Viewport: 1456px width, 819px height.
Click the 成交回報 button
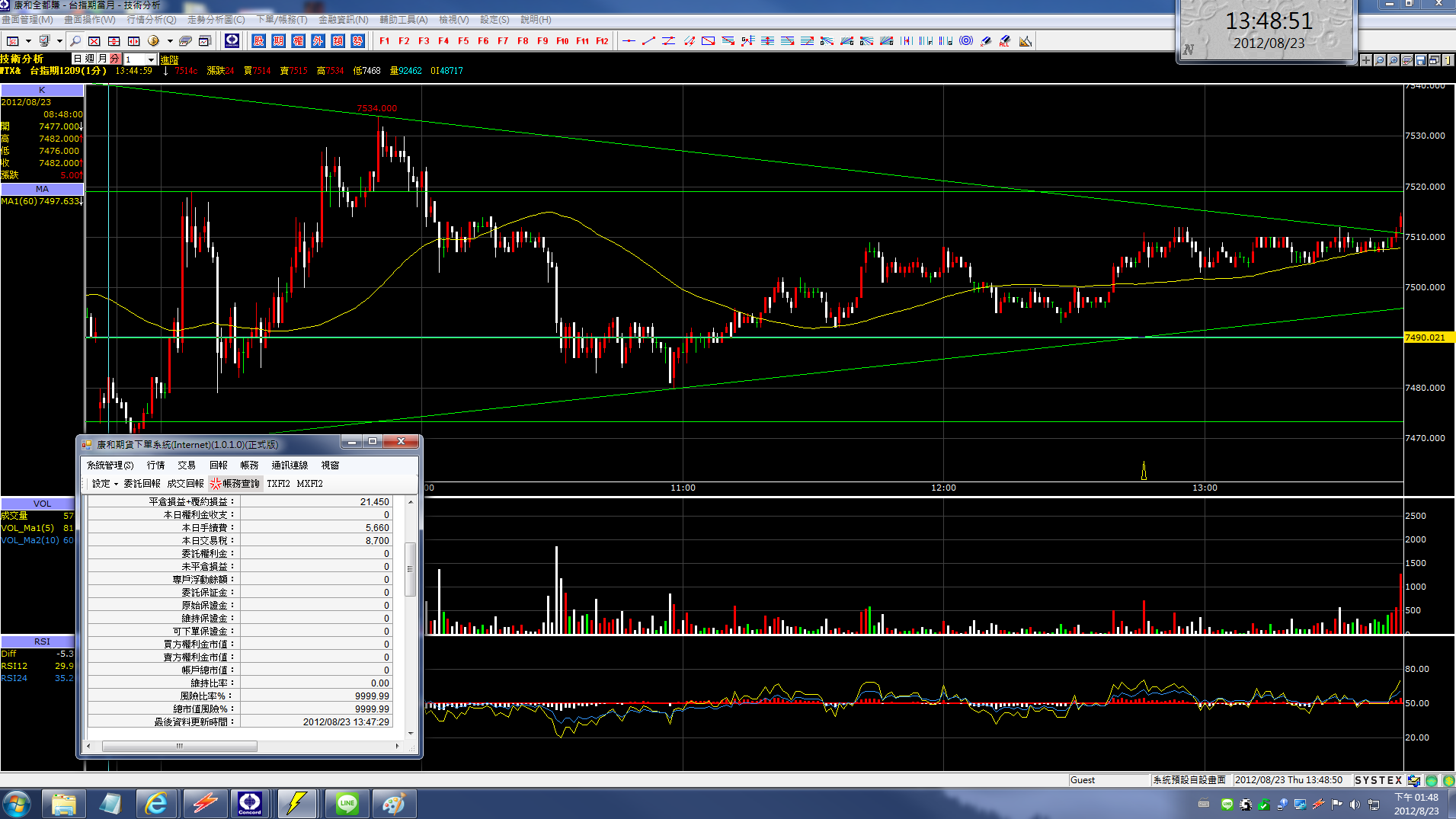click(x=185, y=484)
